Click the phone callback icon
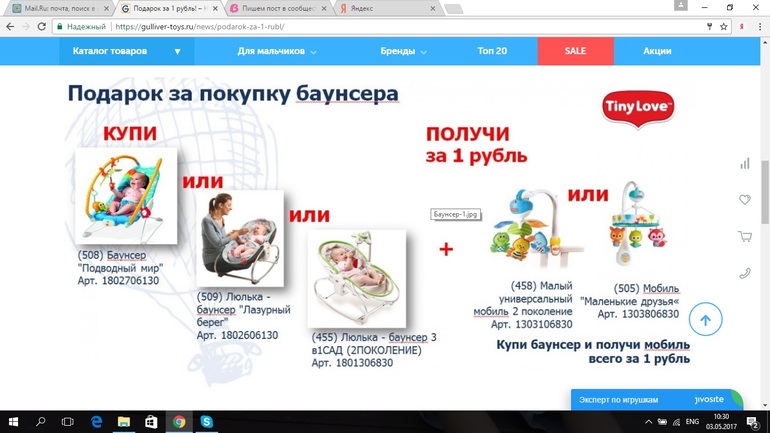The height and width of the screenshot is (433, 770). (744, 273)
